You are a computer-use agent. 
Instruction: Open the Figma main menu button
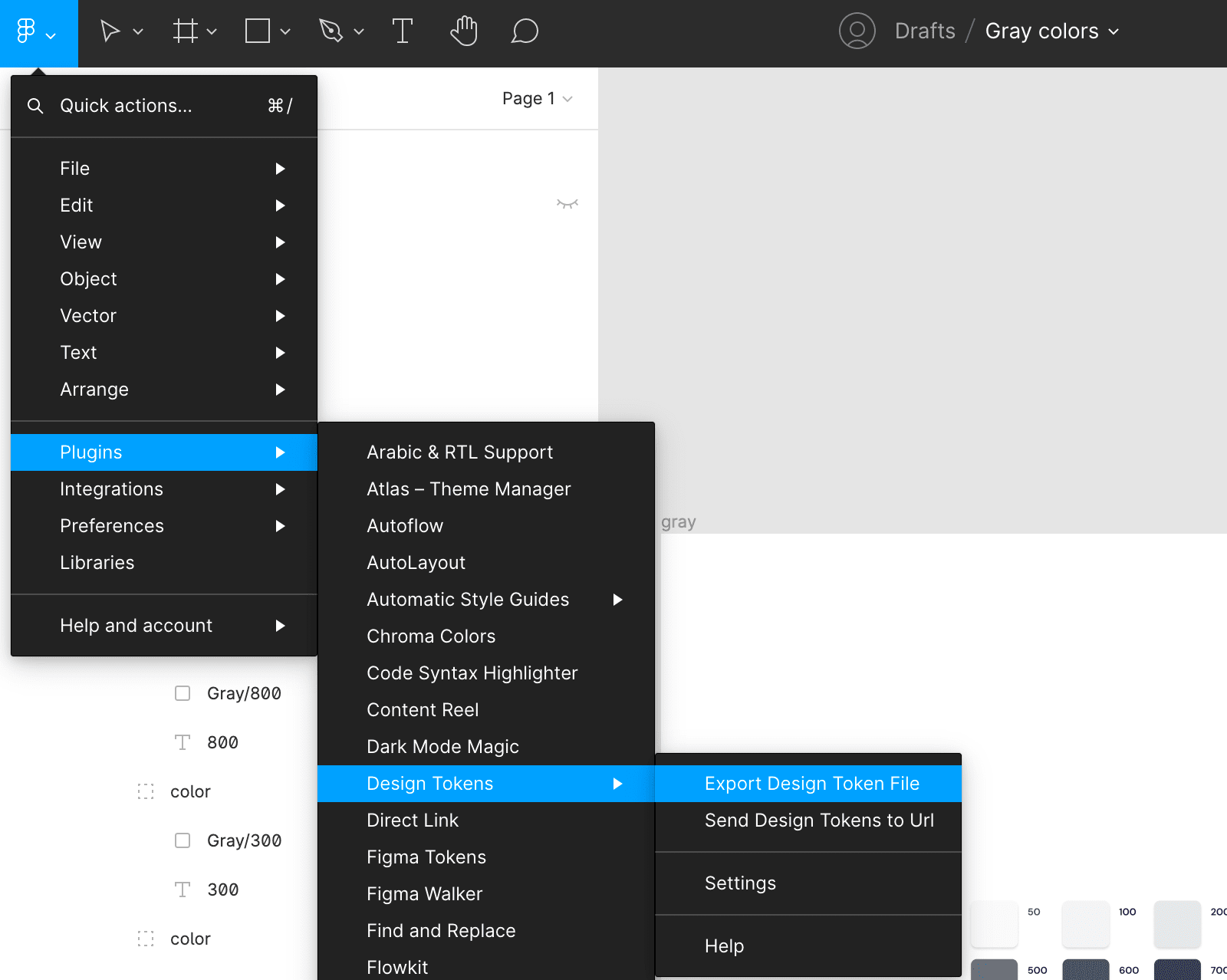pyautogui.click(x=38, y=32)
